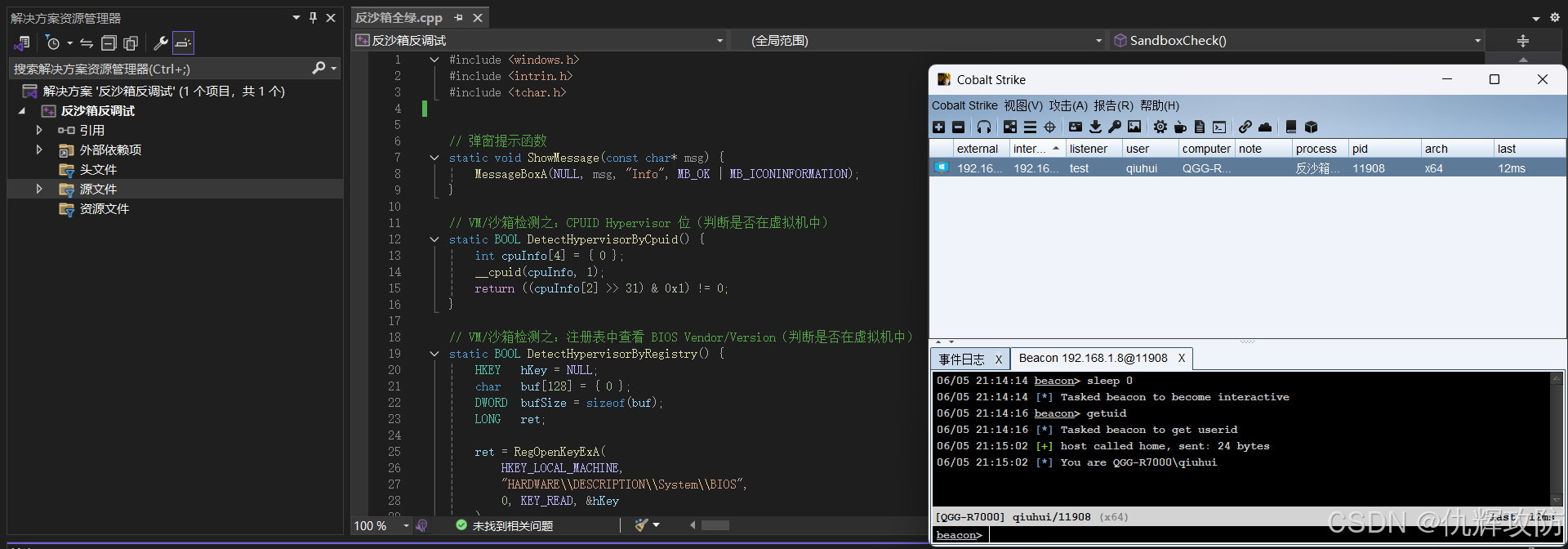
Task: Click sync with active document arrows icon
Action: (87, 42)
